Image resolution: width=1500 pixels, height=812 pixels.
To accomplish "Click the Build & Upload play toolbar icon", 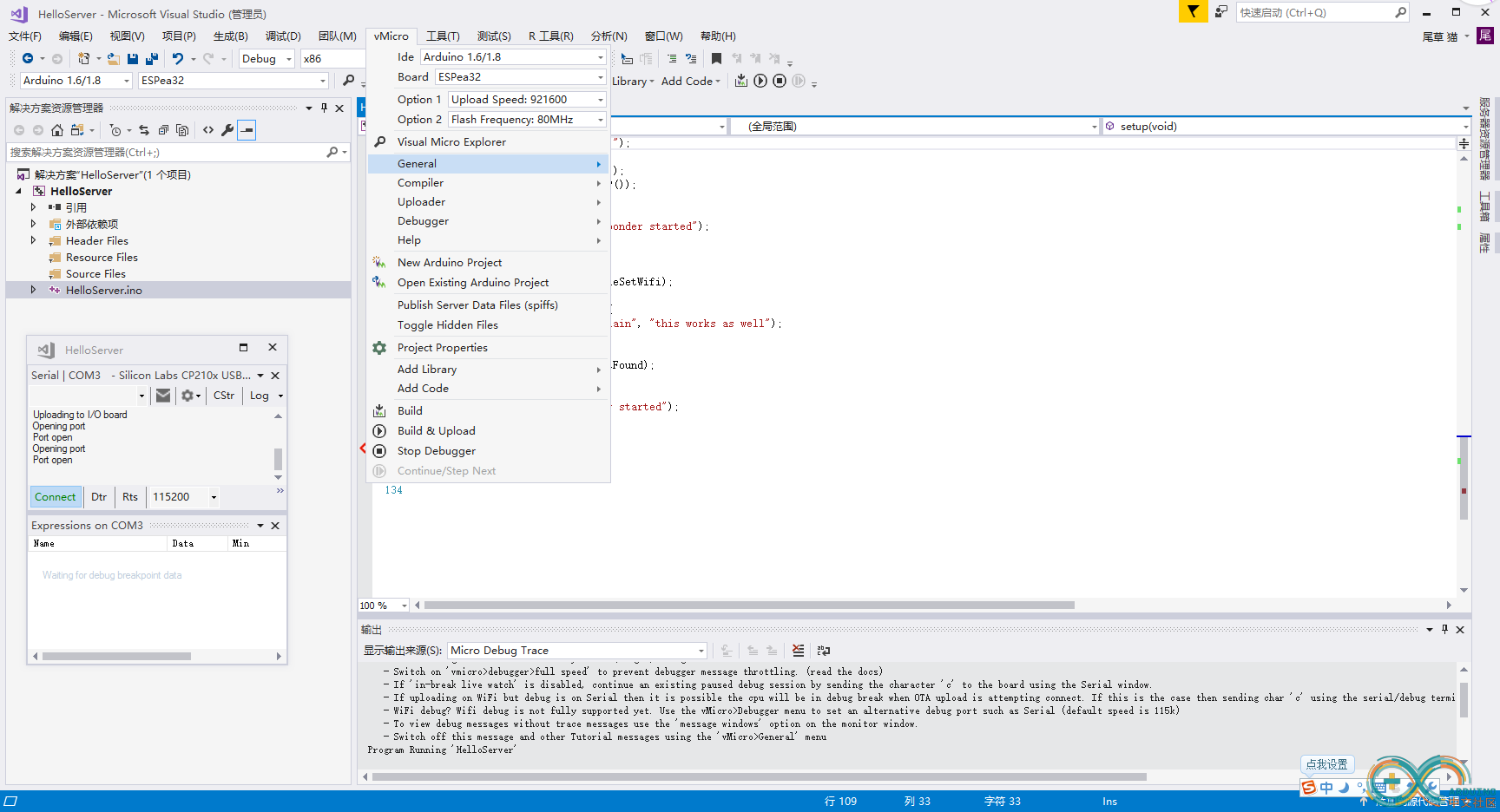I will pyautogui.click(x=760, y=81).
